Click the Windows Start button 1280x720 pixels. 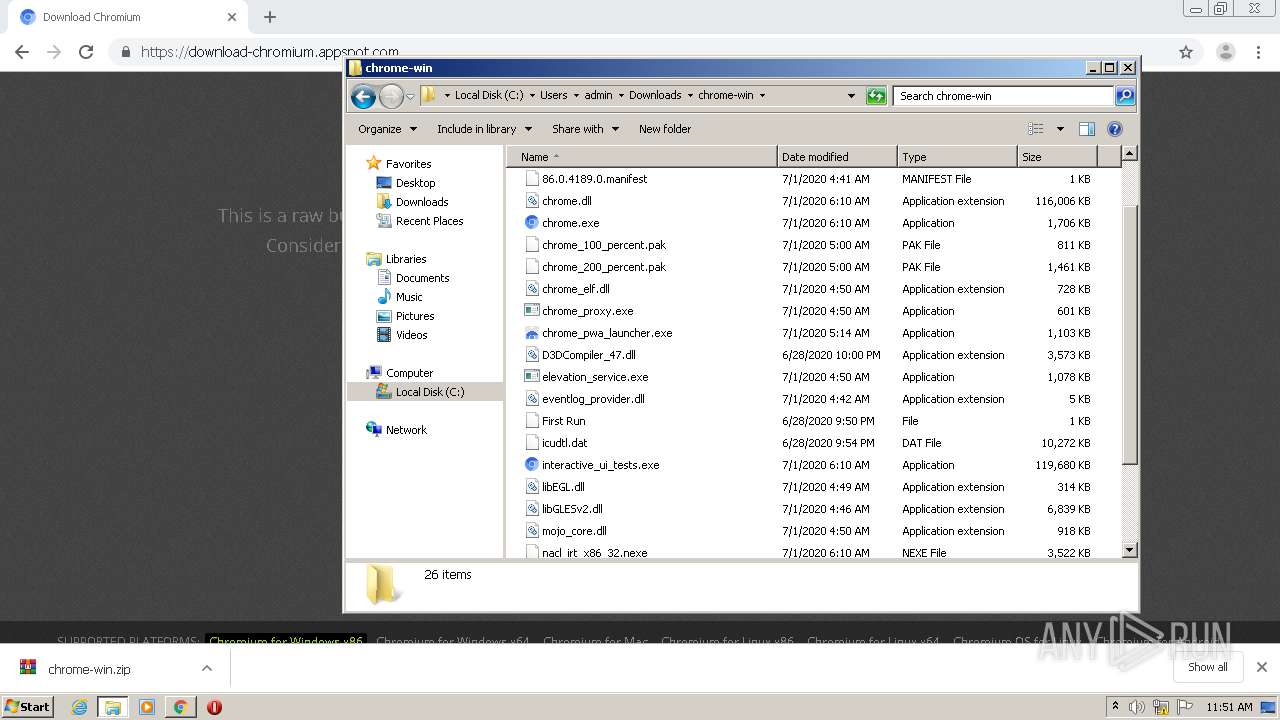[x=28, y=706]
